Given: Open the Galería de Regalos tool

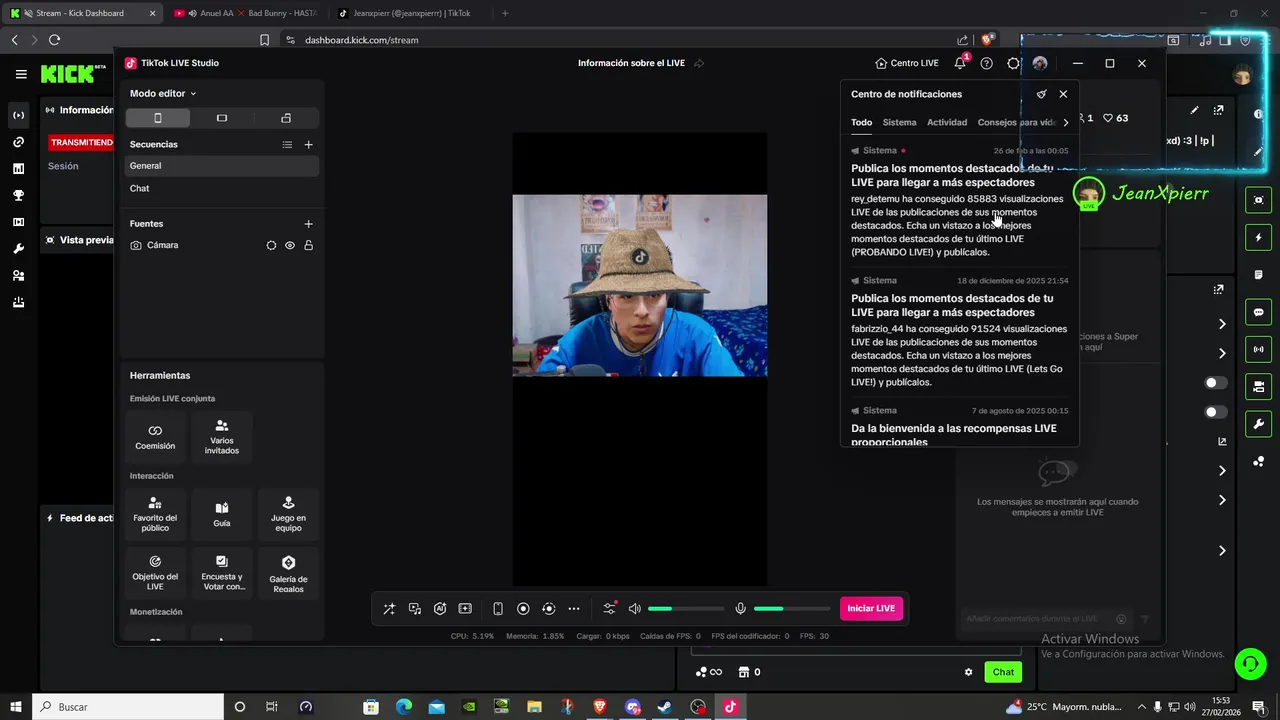Looking at the screenshot, I should pyautogui.click(x=288, y=572).
